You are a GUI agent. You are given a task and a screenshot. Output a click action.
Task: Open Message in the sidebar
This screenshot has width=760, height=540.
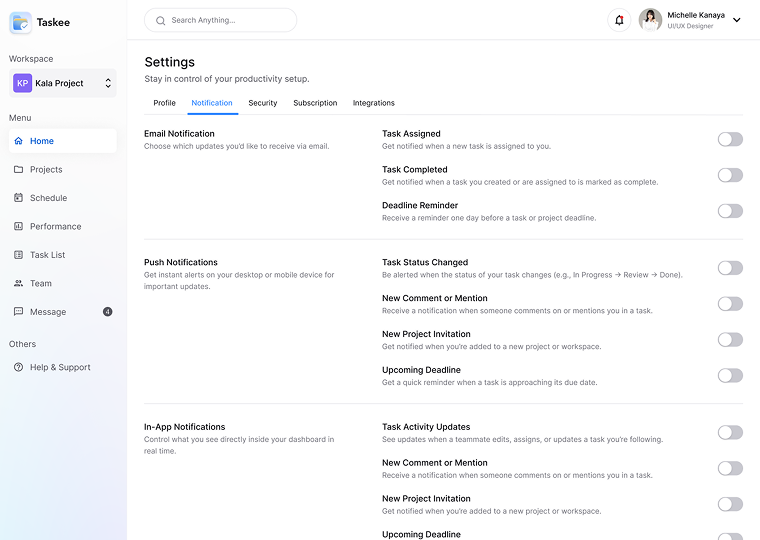63,312
